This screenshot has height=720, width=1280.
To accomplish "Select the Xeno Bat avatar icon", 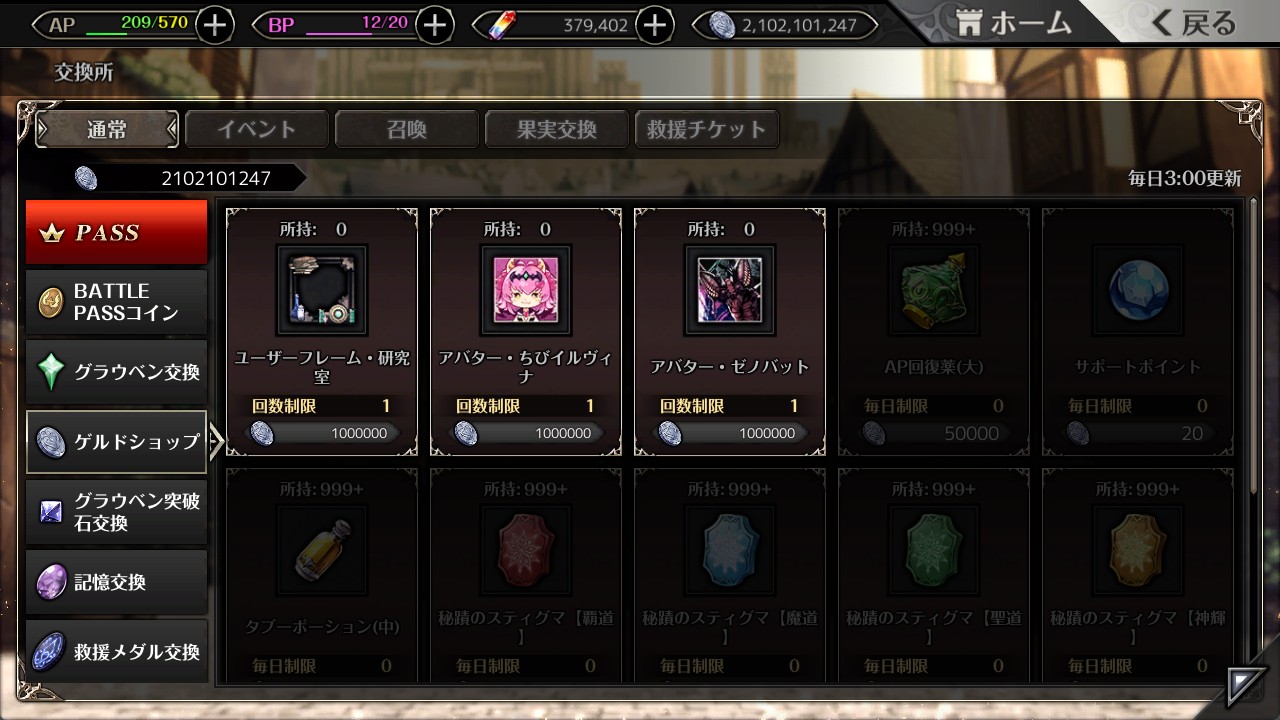I will 730,290.
